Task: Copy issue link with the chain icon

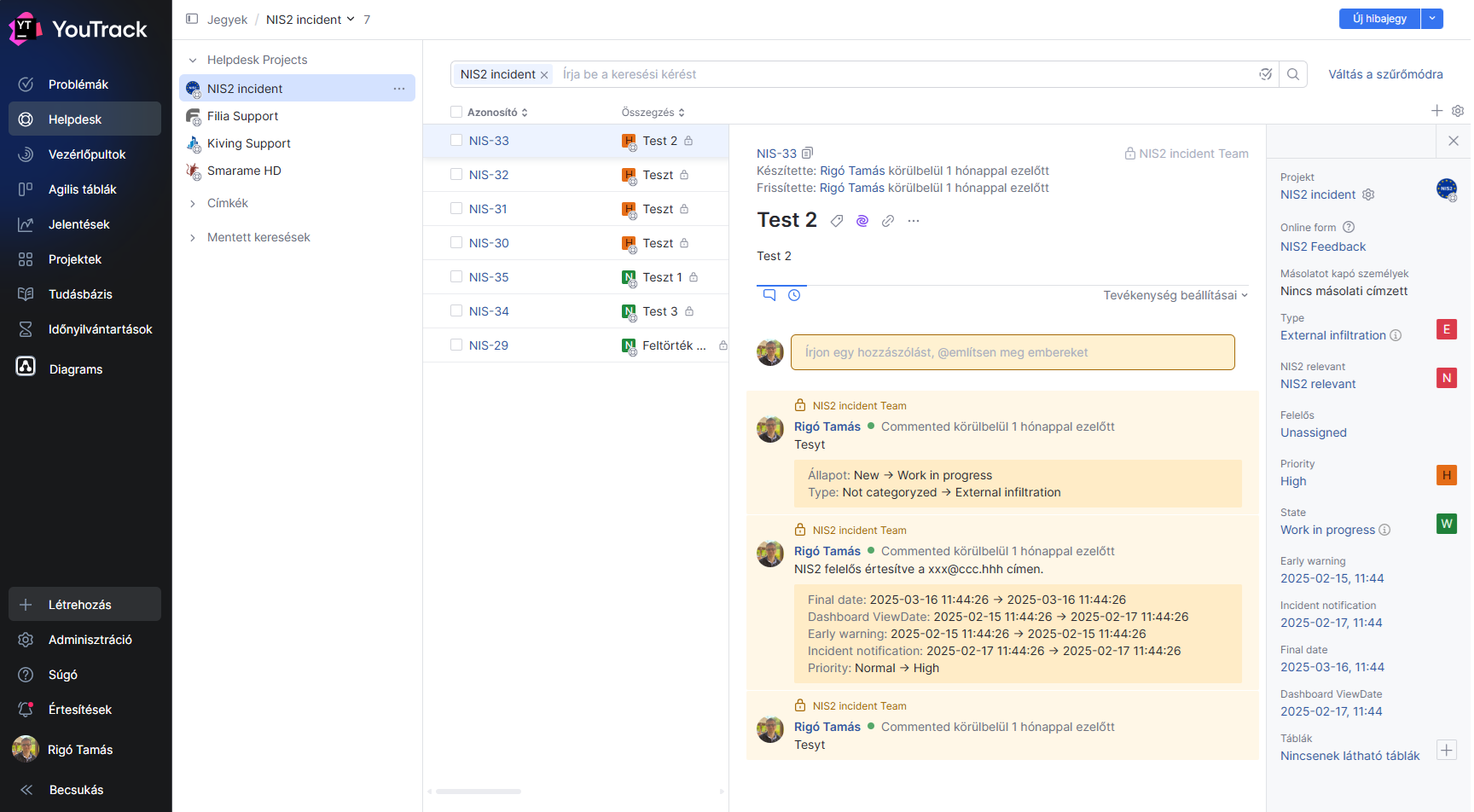Action: point(888,221)
